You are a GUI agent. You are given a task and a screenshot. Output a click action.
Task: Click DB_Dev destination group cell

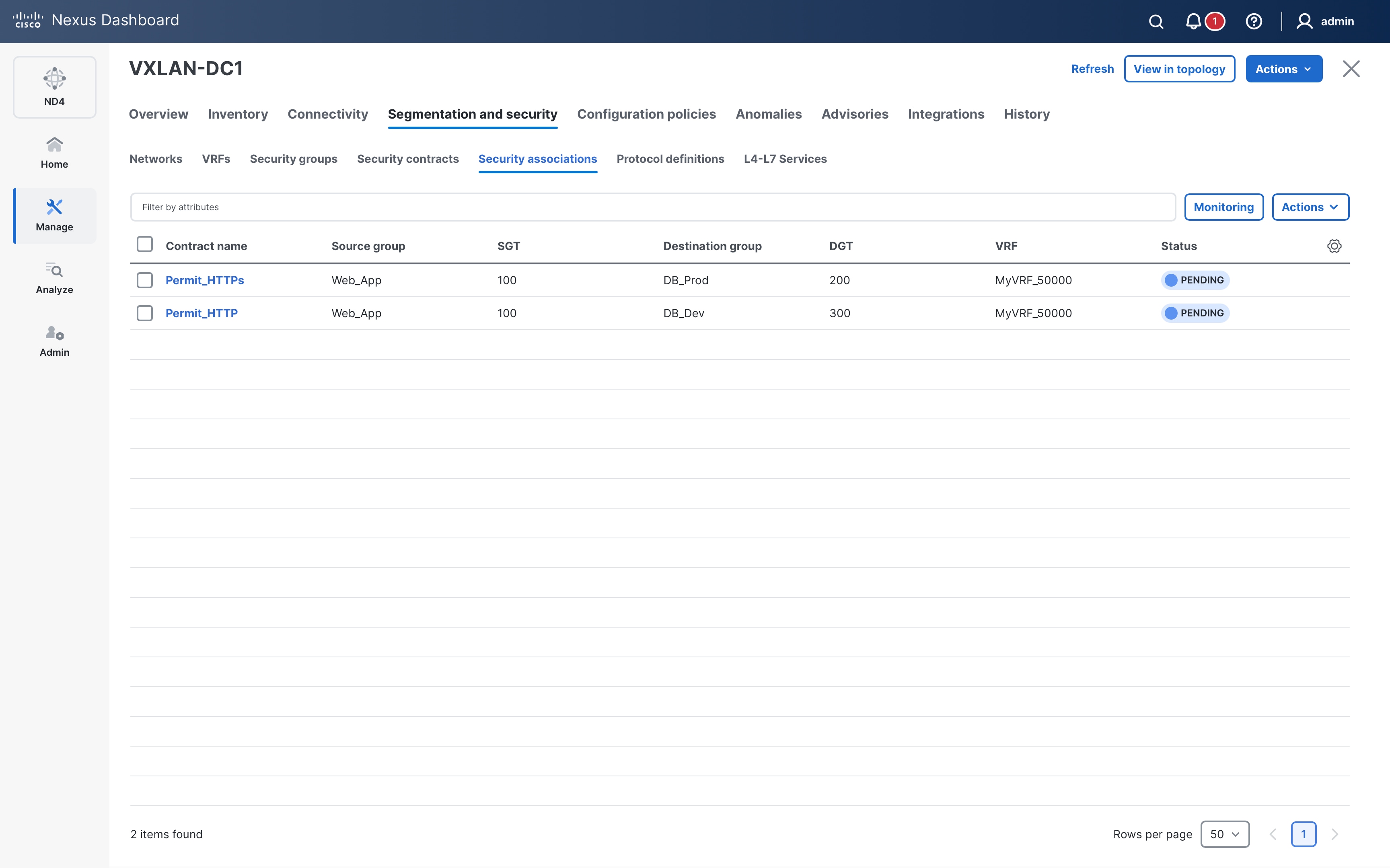click(x=683, y=313)
